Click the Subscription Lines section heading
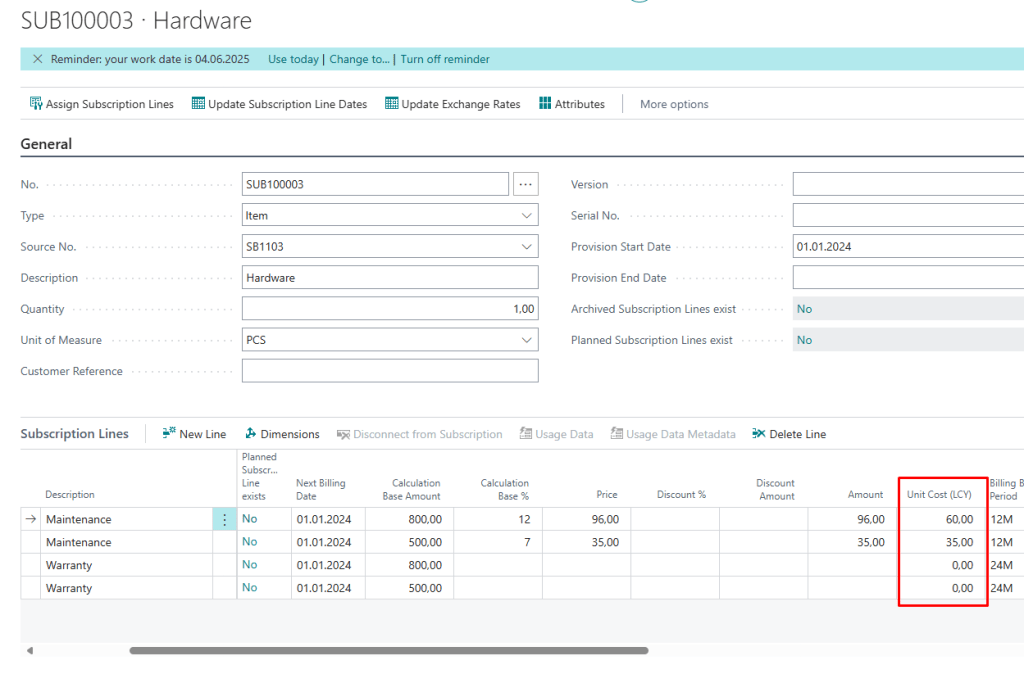Viewport: 1024px width, 683px height. click(x=75, y=434)
